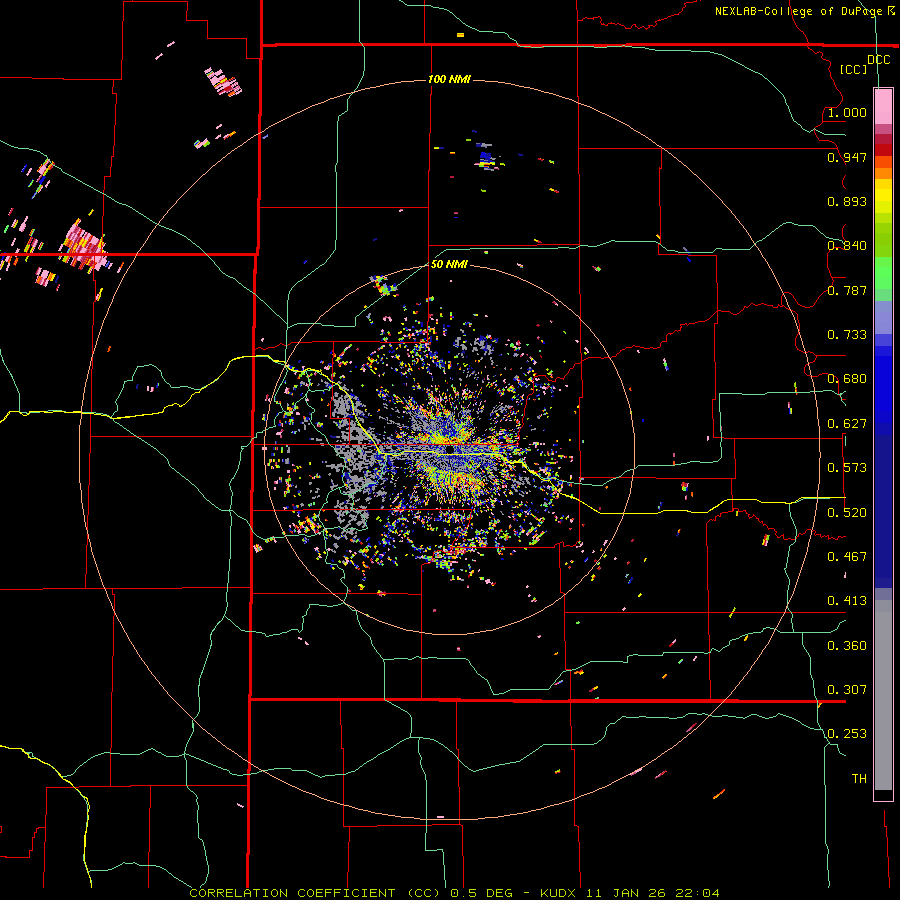Click the TH label on the scale
The image size is (900, 900).
[859, 779]
